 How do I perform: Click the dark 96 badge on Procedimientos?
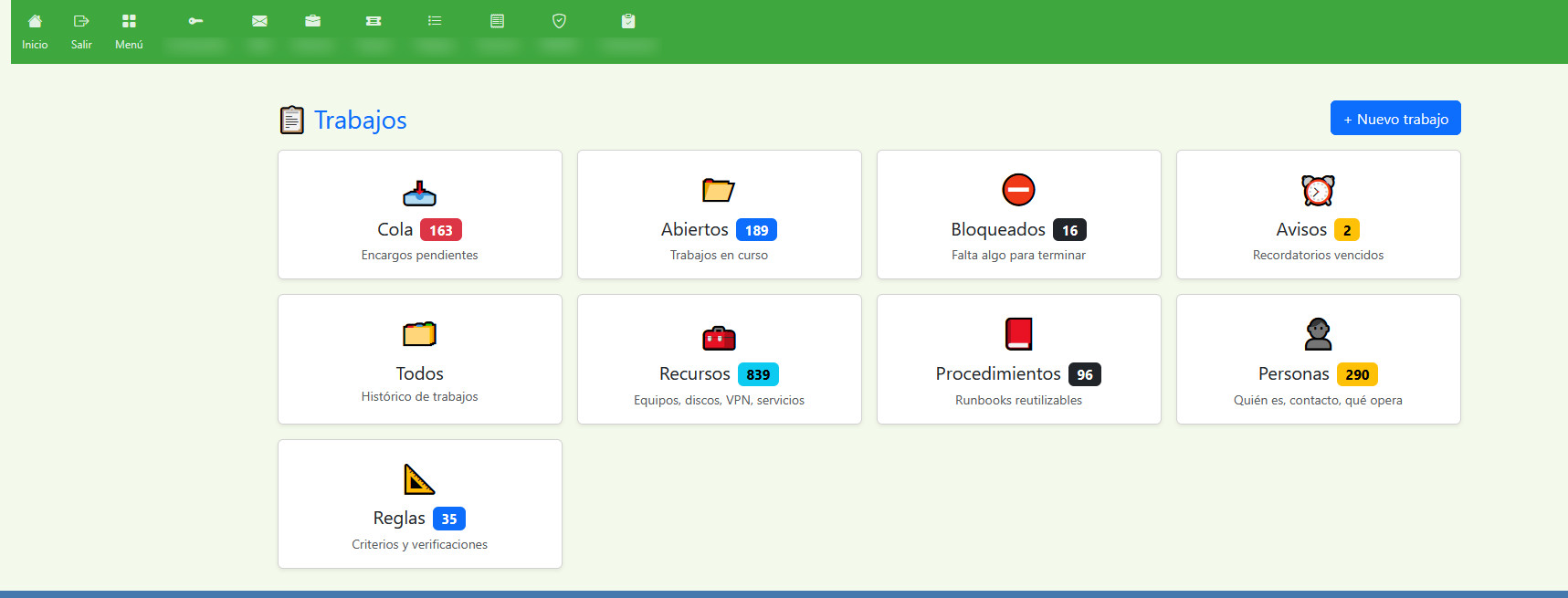(x=1085, y=374)
